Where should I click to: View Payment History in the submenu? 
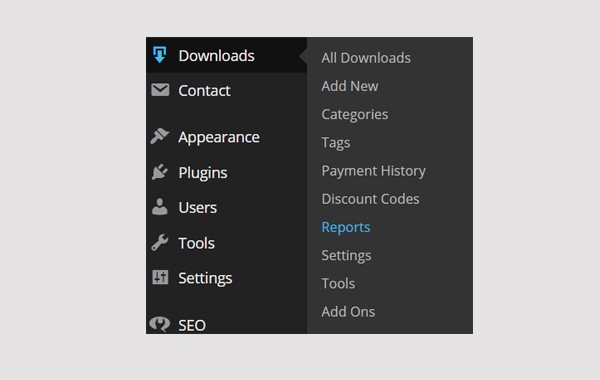pyautogui.click(x=373, y=171)
